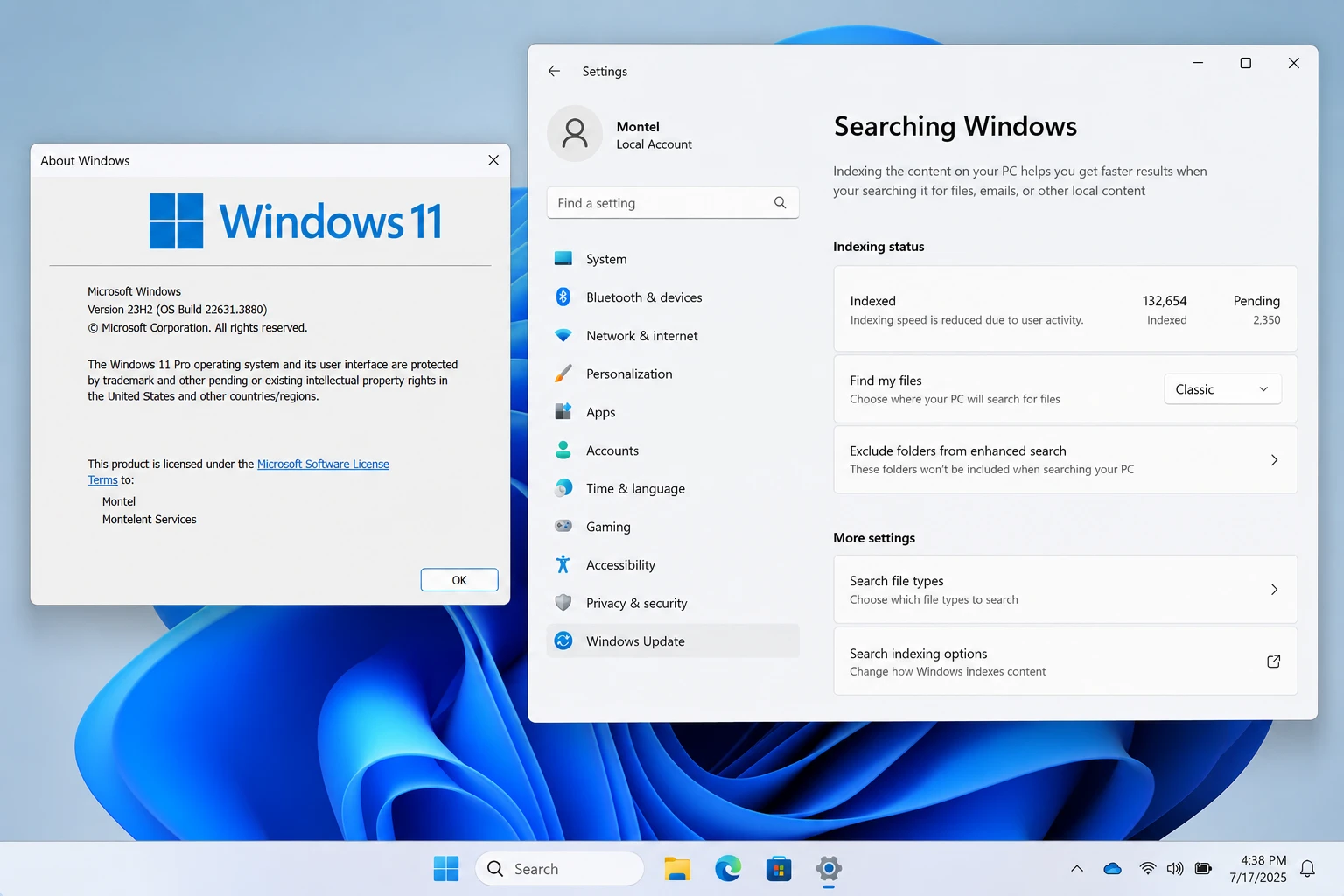Select Network & internet menu item
1344x896 pixels.
[x=673, y=336]
